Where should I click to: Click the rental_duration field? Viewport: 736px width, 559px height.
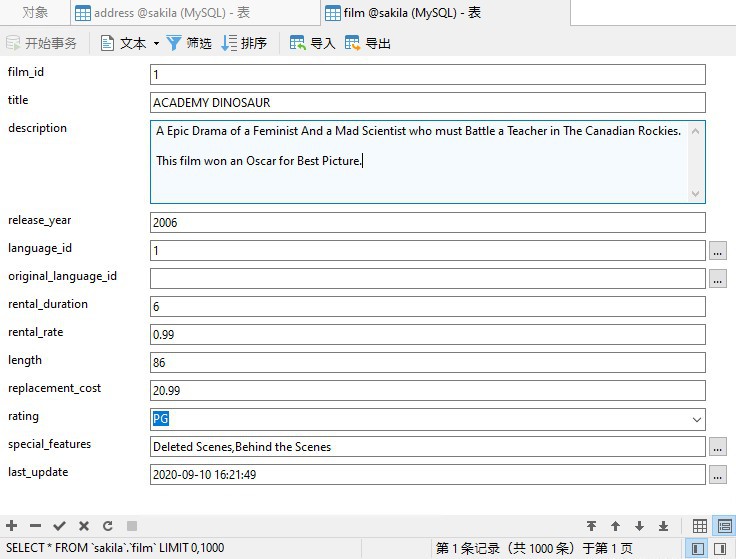click(x=428, y=306)
